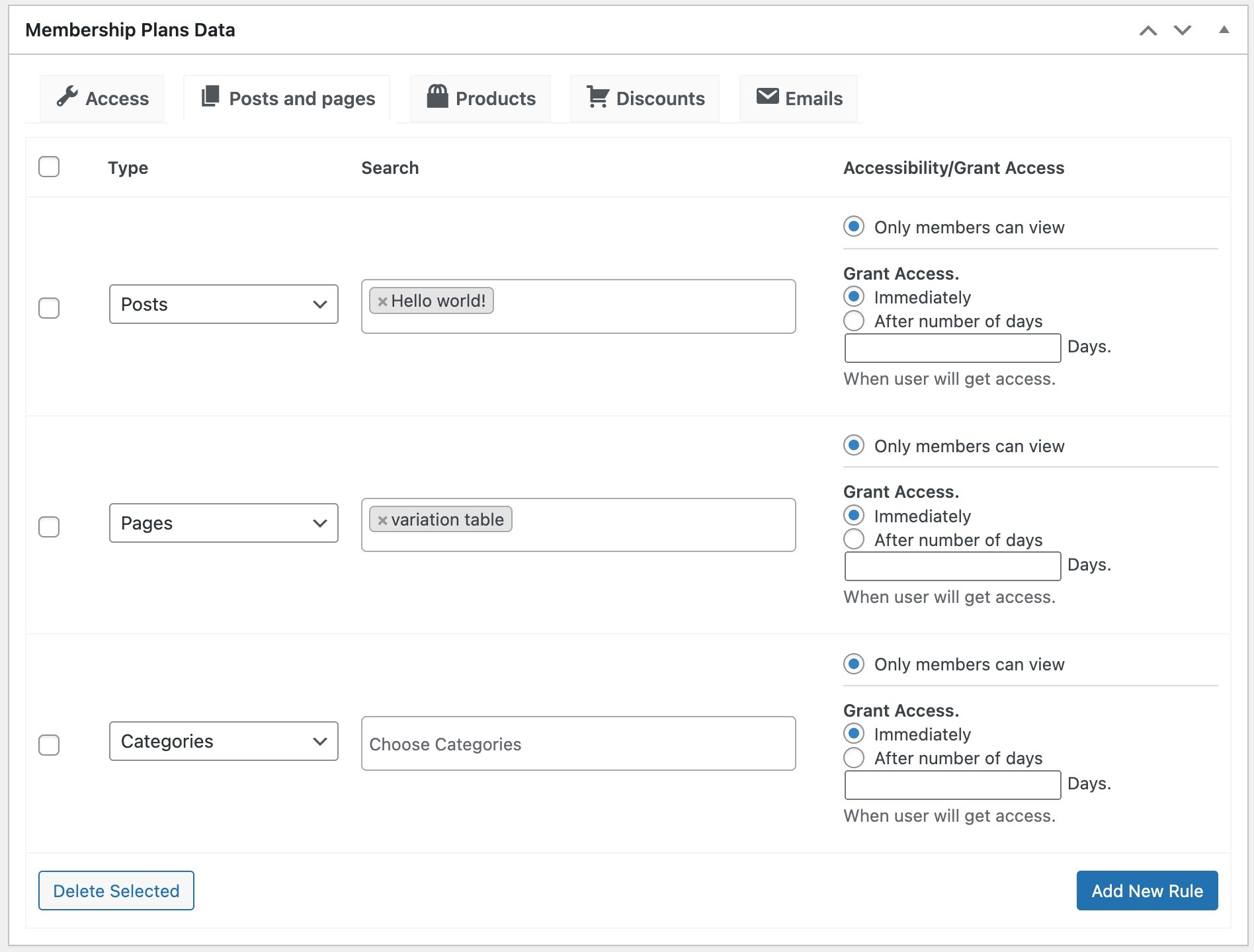Screen dimensions: 1254x952
Task: Select 'Immediately' radio in the Pages rule
Action: (854, 516)
